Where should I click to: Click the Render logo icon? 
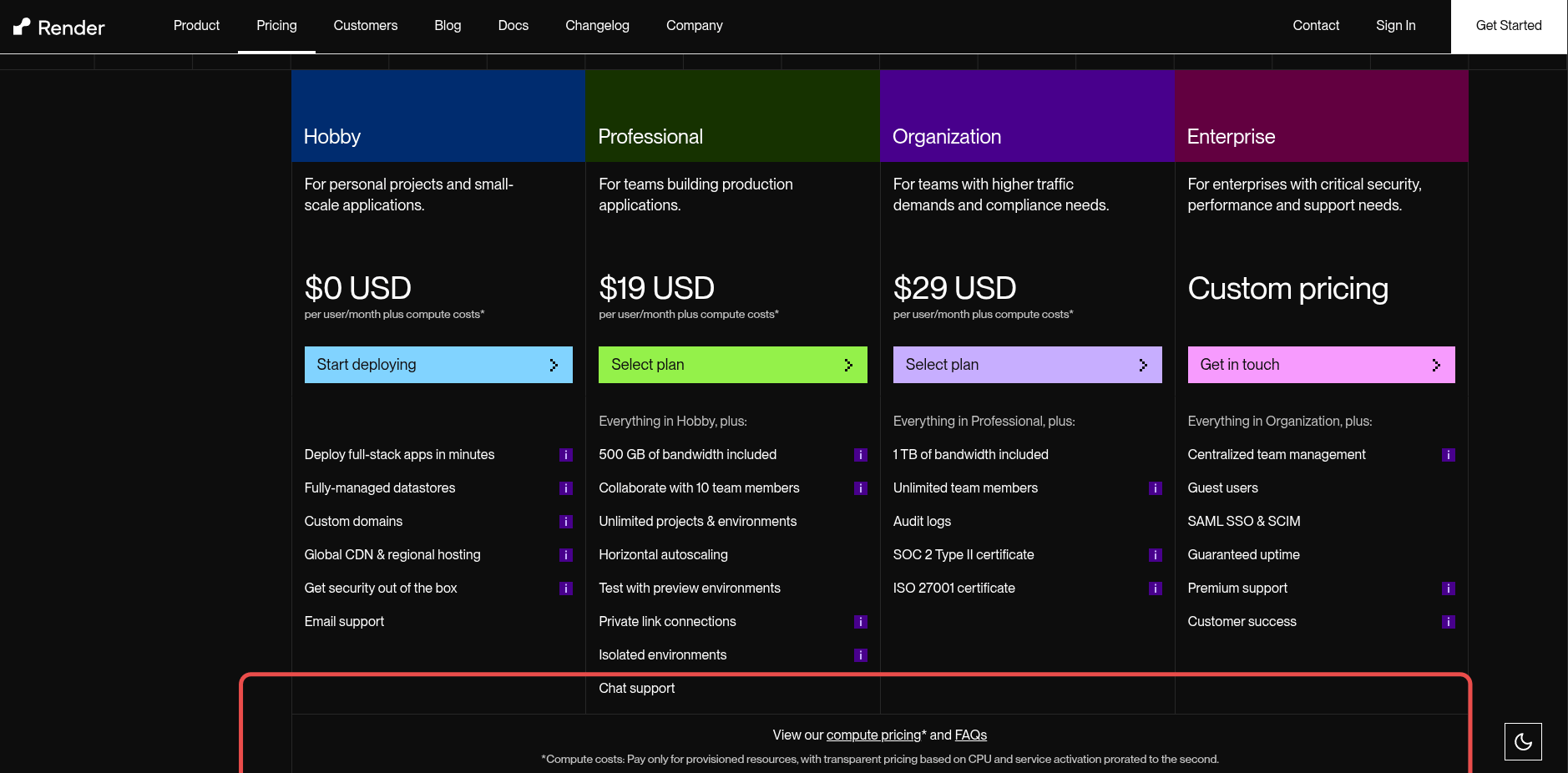coord(23,27)
